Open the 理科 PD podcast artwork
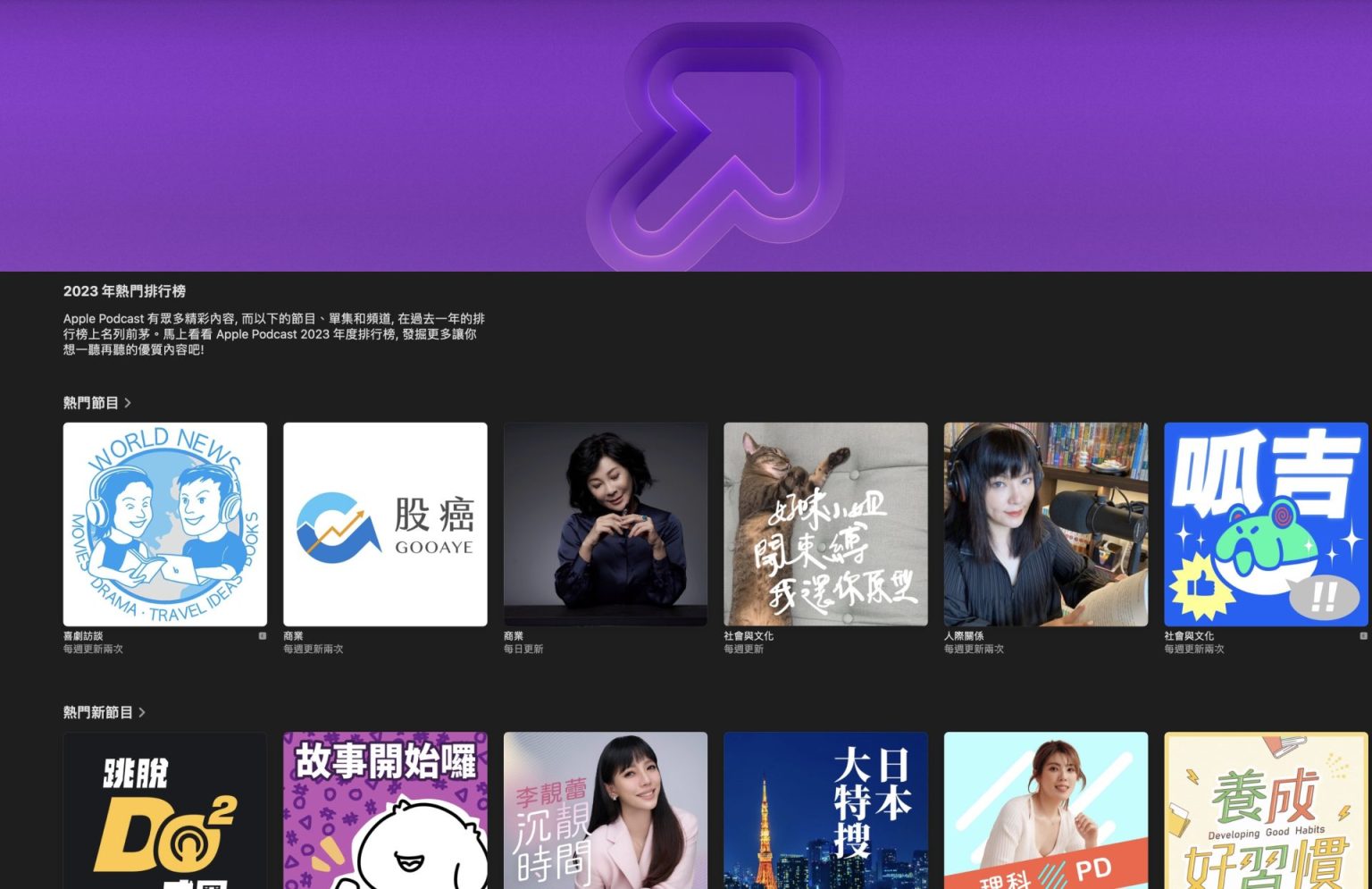The image size is (1372, 889). 1046,810
